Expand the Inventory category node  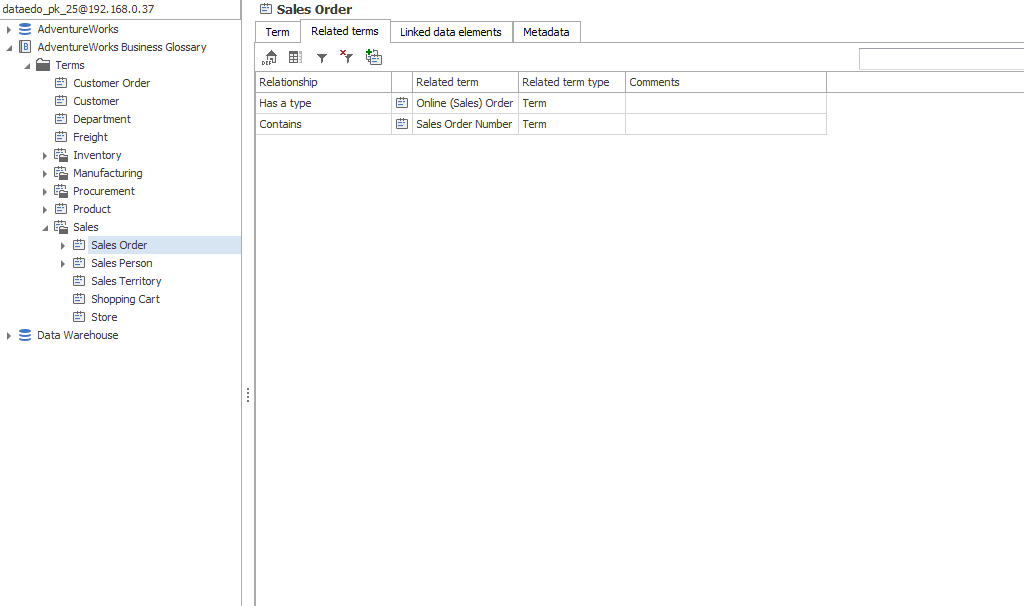pos(45,156)
